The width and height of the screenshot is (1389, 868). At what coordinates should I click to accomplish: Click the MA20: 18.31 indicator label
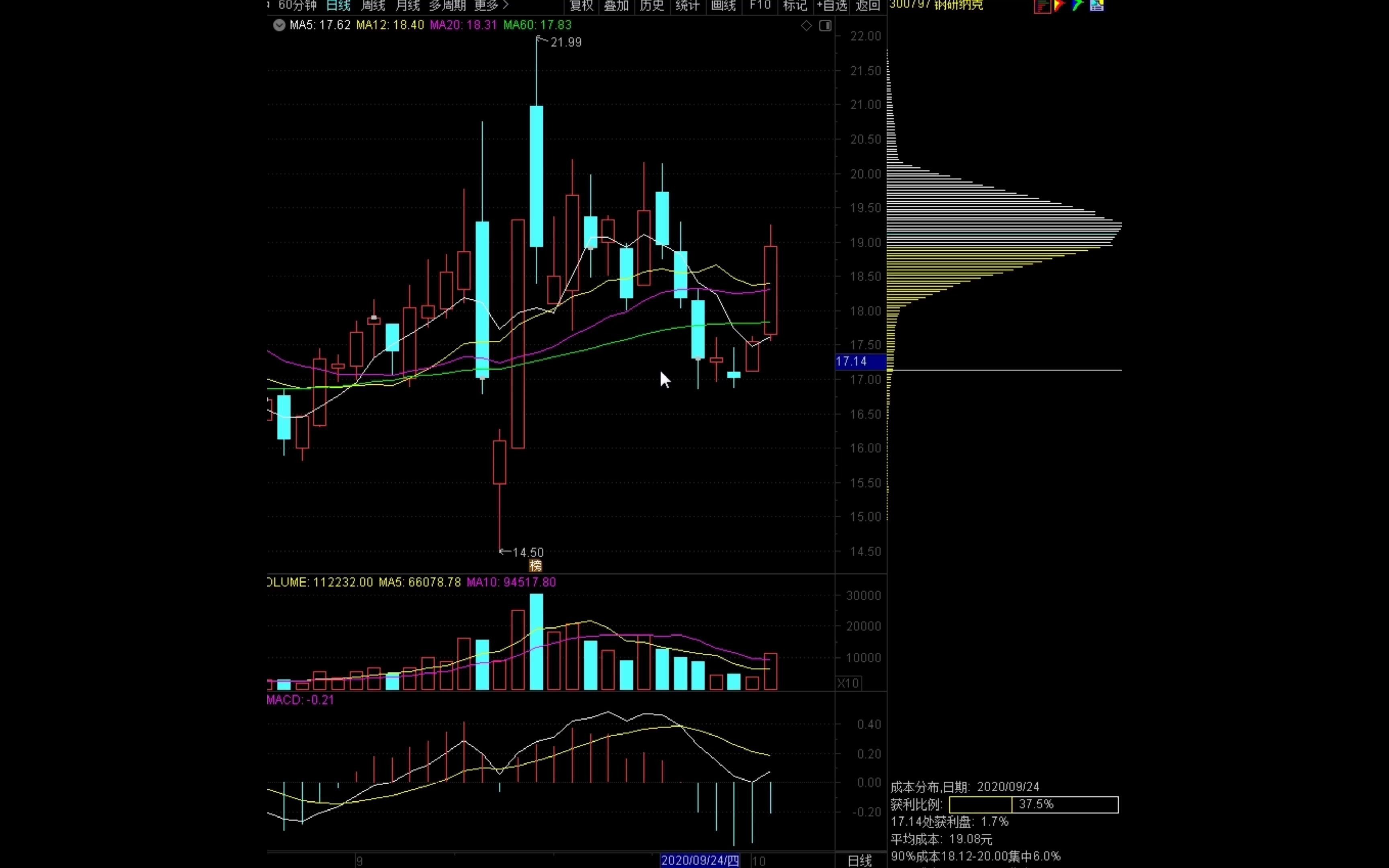pyautogui.click(x=463, y=25)
